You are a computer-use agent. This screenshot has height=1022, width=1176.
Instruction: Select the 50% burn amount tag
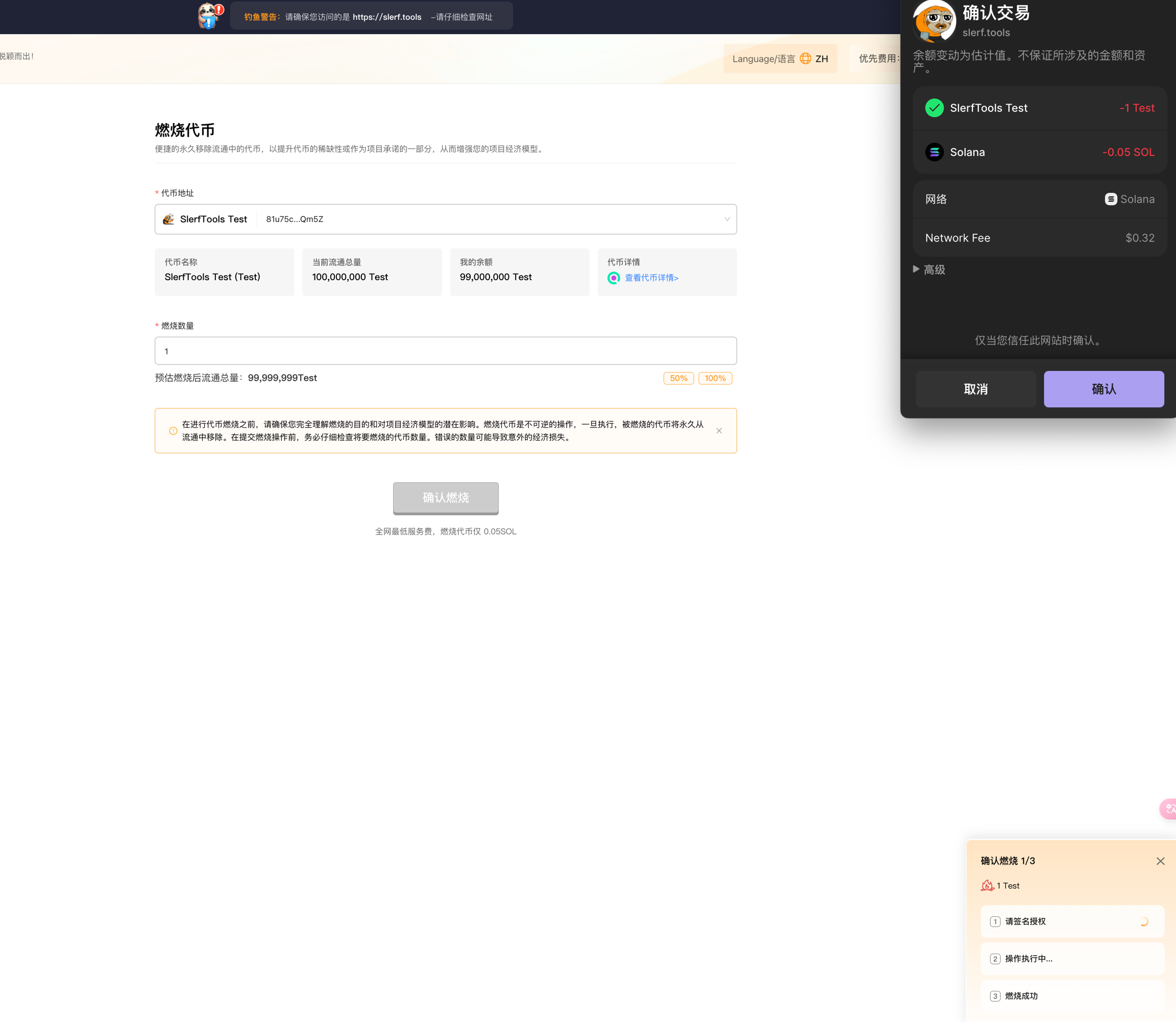pos(678,378)
